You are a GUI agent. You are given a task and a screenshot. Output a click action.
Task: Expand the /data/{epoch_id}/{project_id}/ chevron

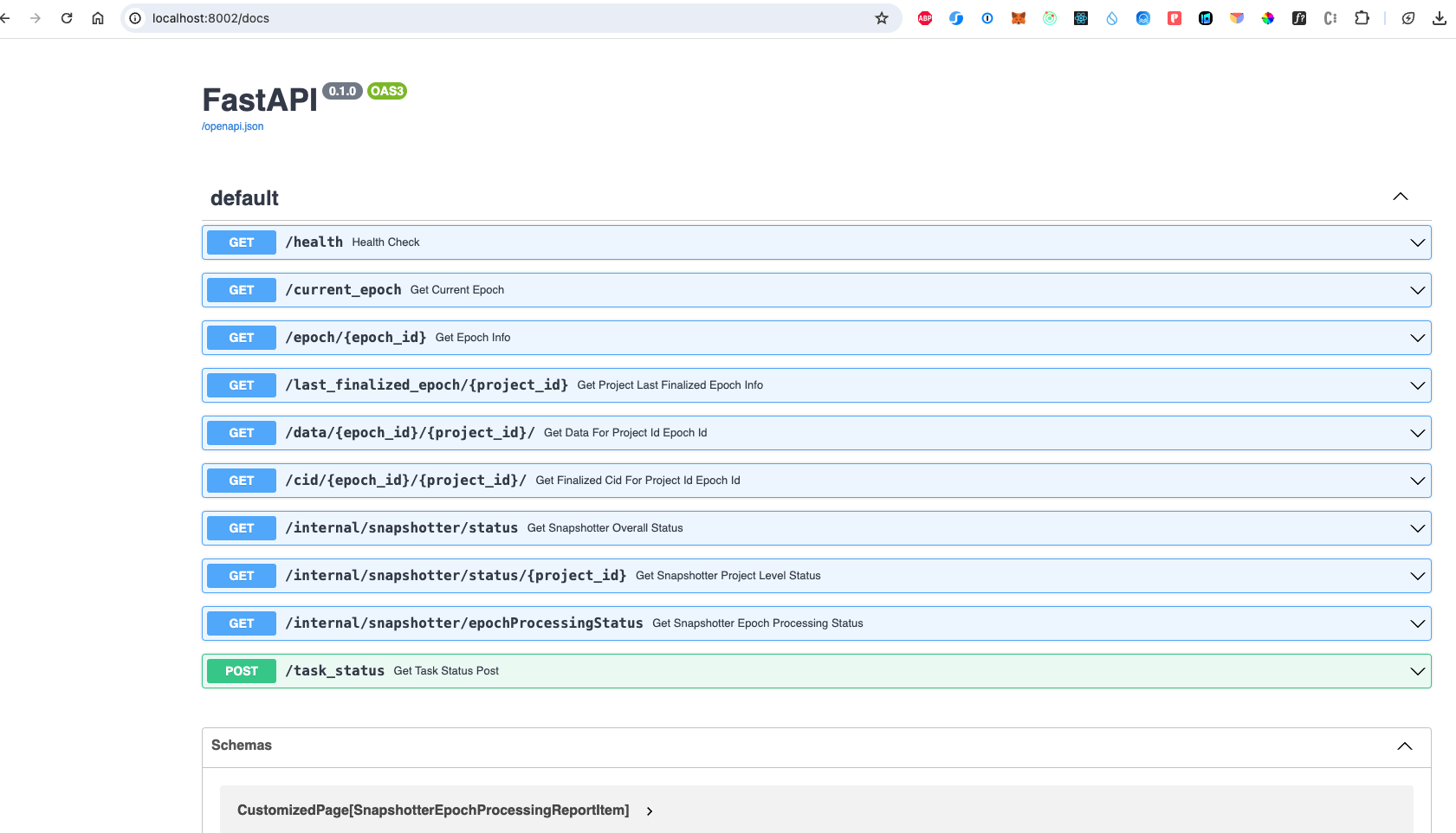point(1418,433)
